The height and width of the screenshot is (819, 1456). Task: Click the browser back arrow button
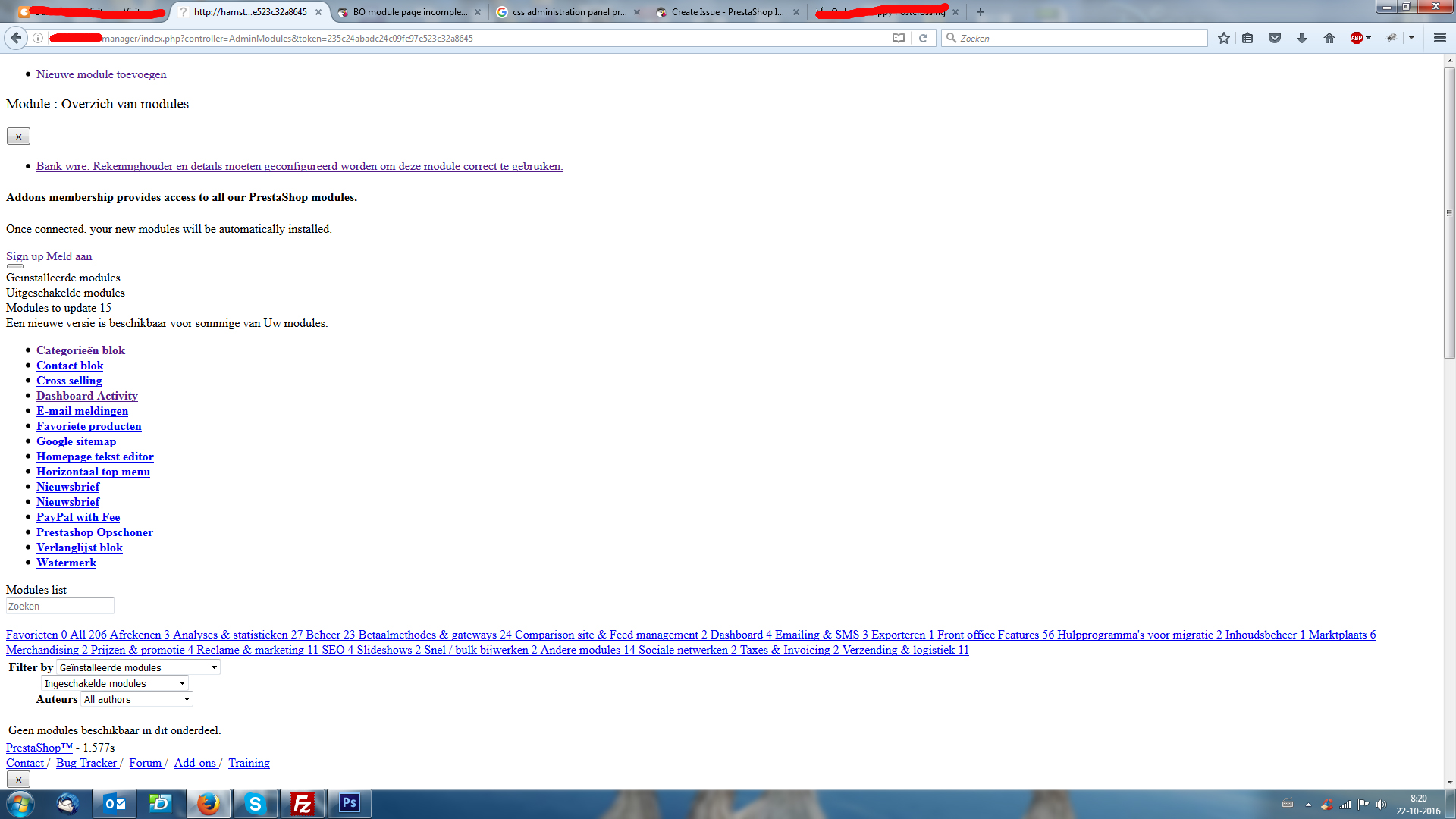coord(16,38)
